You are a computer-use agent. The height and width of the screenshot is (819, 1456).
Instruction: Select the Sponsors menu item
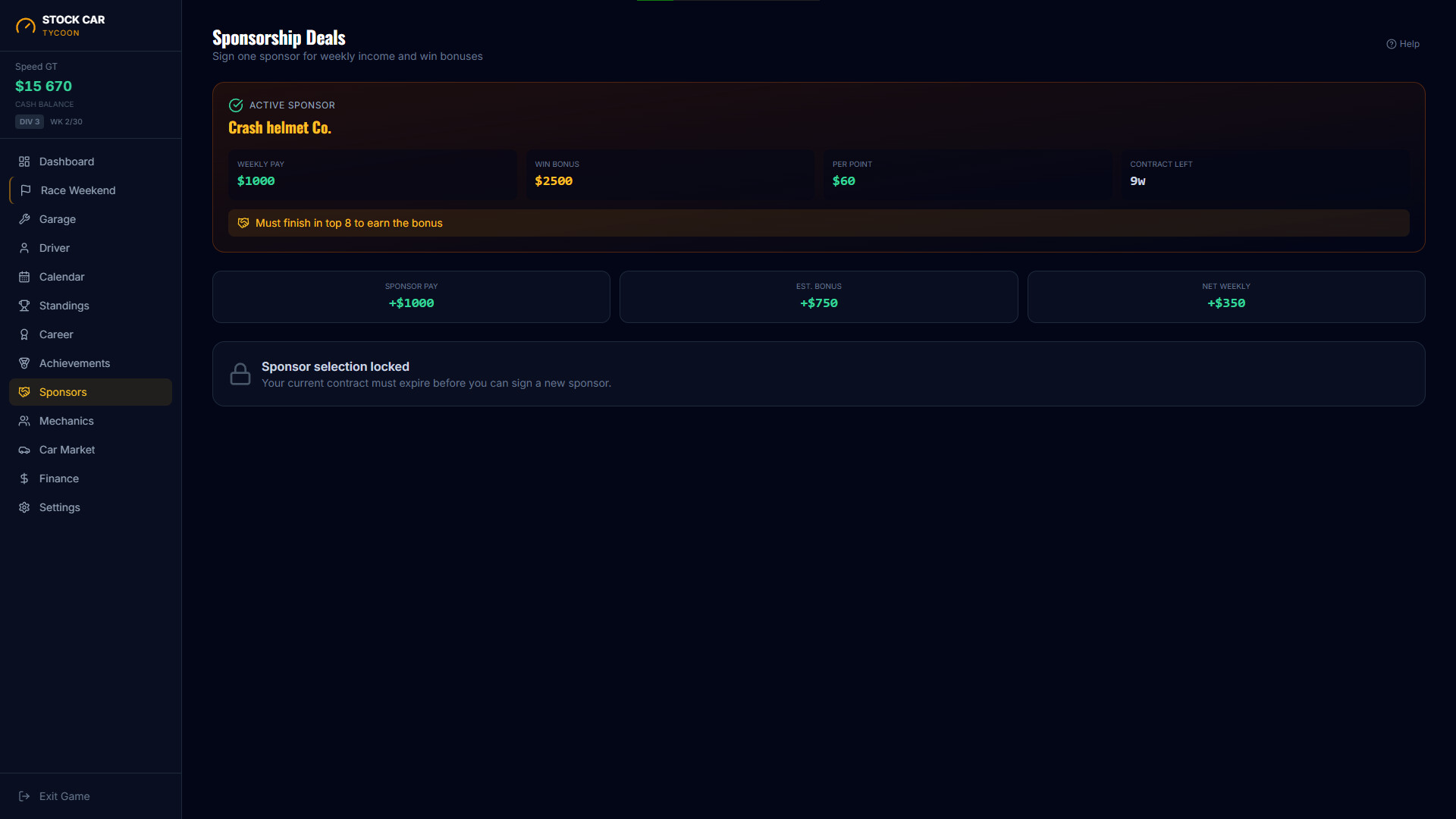90,392
